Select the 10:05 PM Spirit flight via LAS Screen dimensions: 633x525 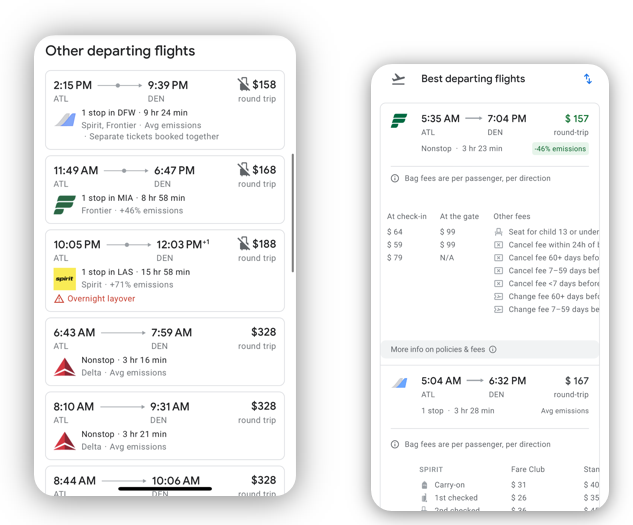pos(165,271)
